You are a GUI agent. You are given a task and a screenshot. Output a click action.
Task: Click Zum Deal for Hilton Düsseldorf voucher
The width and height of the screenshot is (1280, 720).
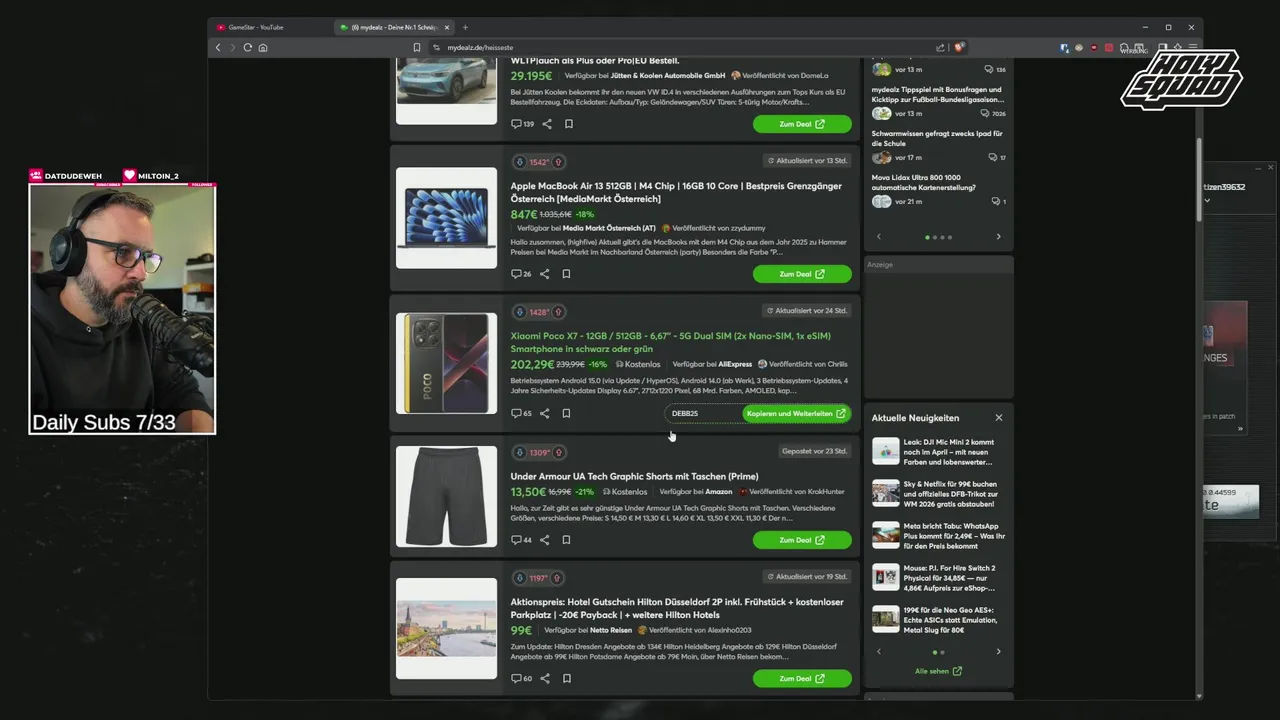coord(802,678)
